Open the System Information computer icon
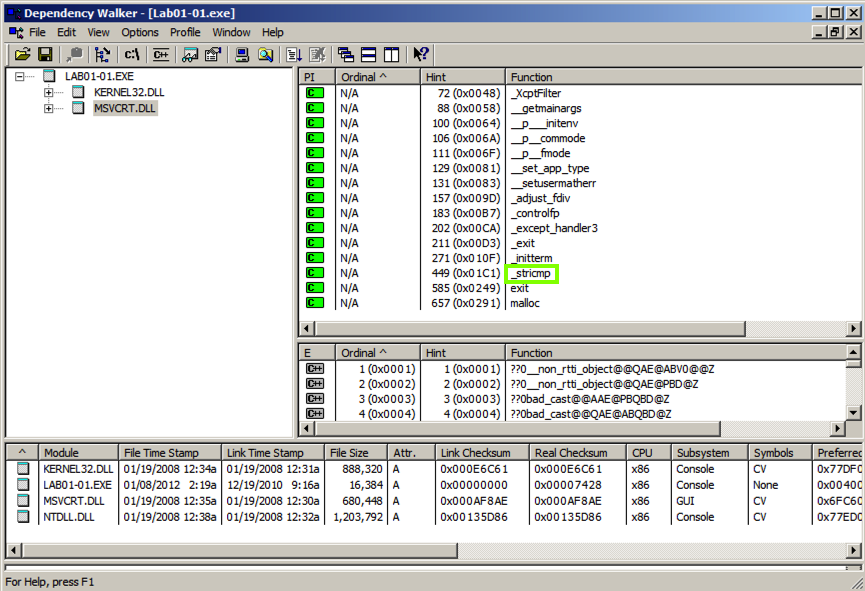This screenshot has width=865, height=591. tap(243, 54)
